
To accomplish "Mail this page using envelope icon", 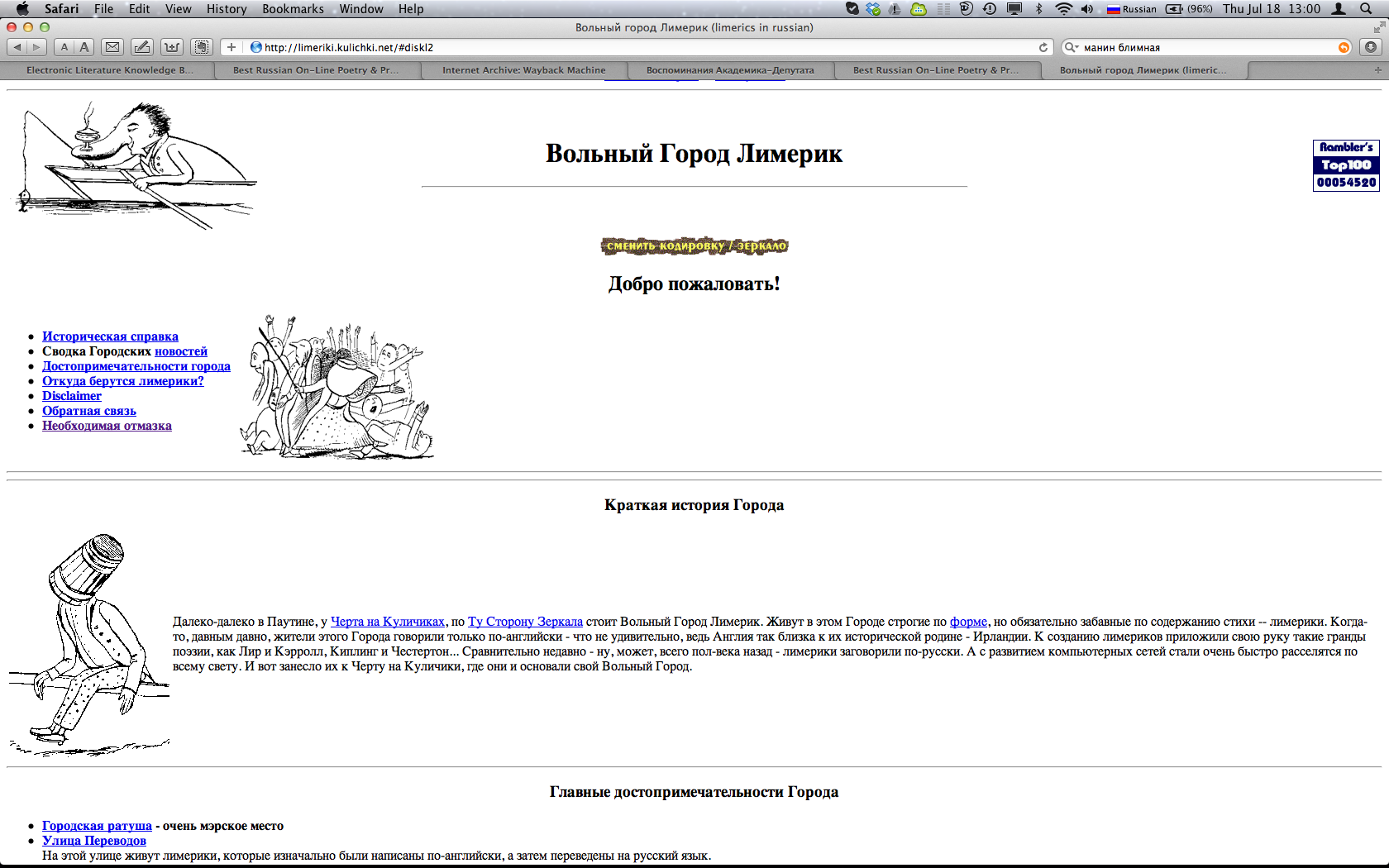I will click(x=113, y=47).
